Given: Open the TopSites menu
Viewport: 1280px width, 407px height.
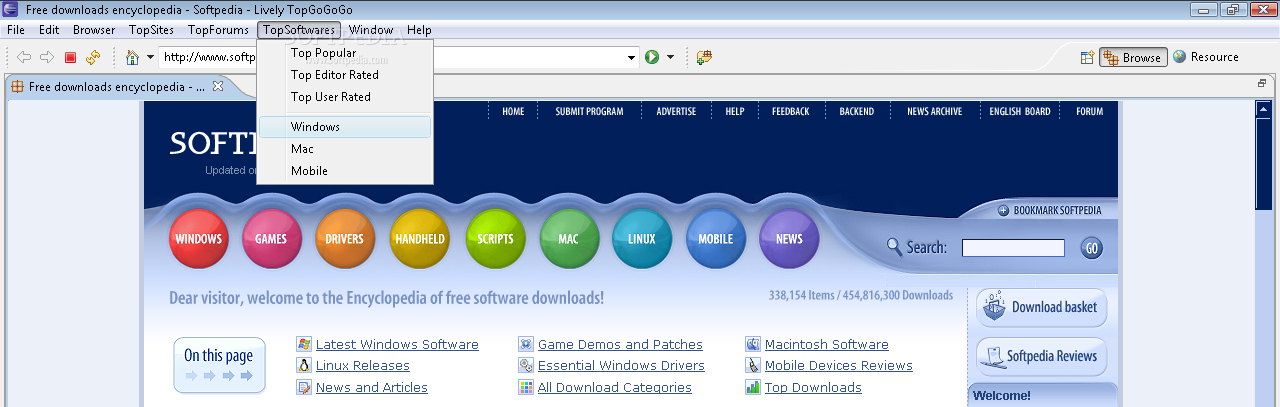Looking at the screenshot, I should (151, 30).
